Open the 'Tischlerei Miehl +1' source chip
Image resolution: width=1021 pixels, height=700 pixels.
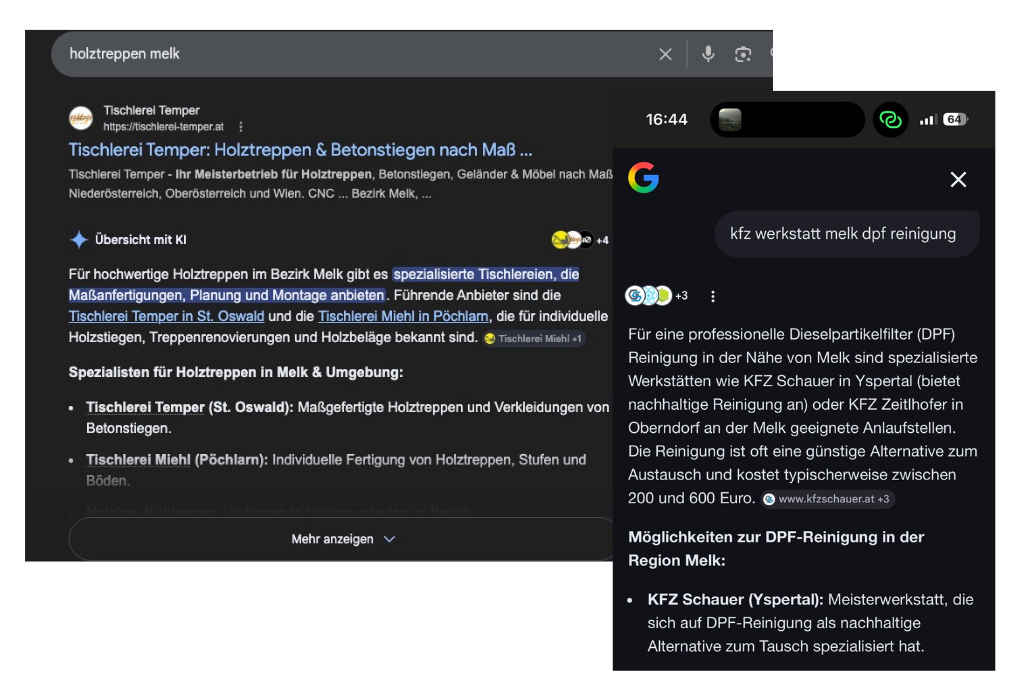pyautogui.click(x=534, y=339)
